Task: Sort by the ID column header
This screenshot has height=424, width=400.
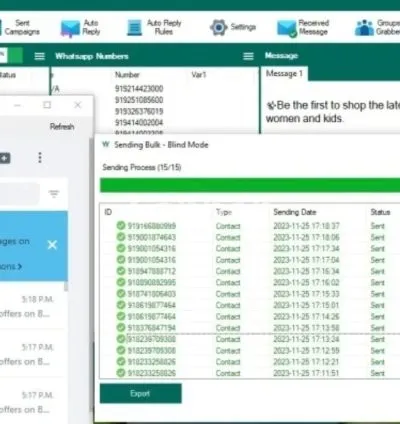Action: (x=108, y=212)
